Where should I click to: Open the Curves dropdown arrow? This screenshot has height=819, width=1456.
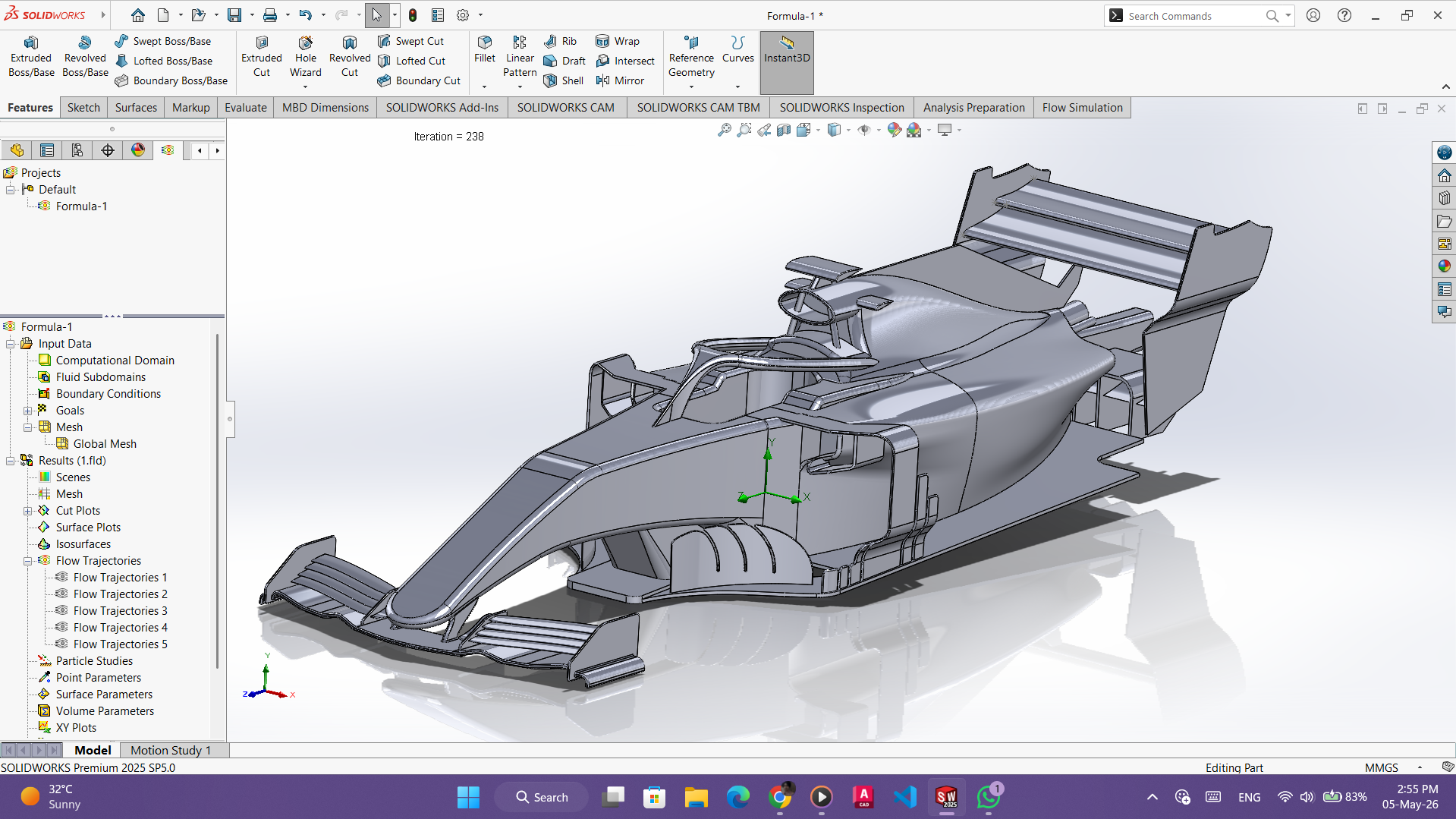coord(737,87)
